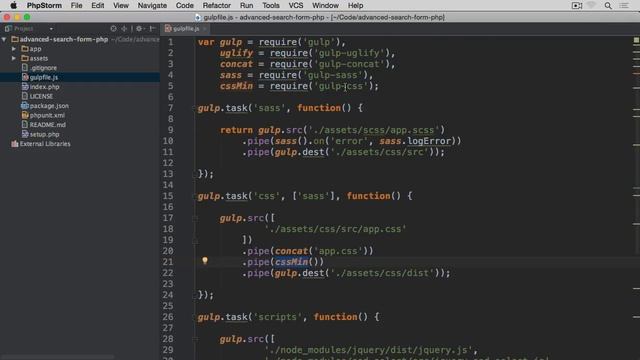Click the fold end marker at line 24
This screenshot has width=640, height=360.
194,295
